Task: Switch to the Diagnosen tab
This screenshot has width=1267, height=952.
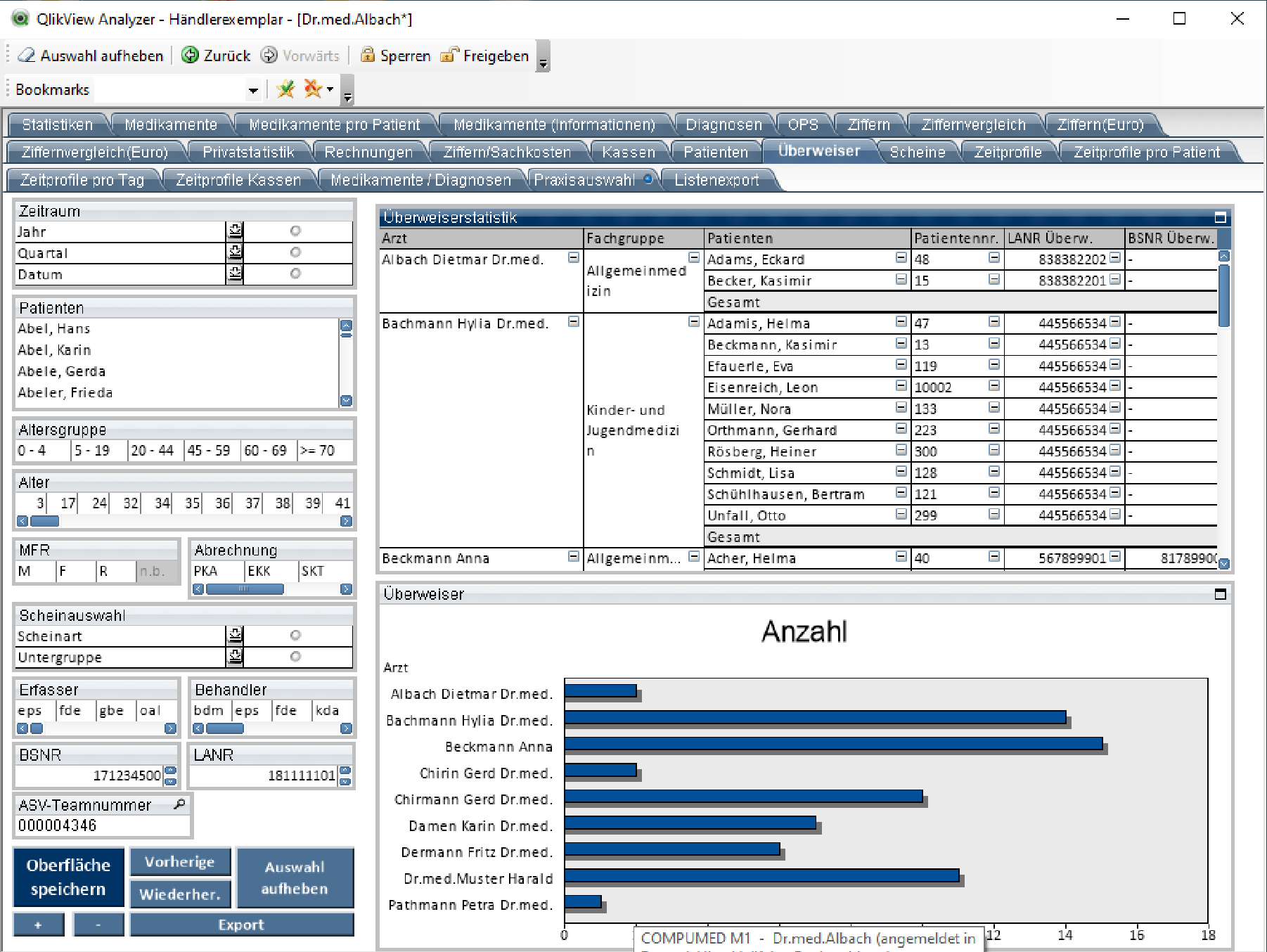Action: (x=723, y=124)
